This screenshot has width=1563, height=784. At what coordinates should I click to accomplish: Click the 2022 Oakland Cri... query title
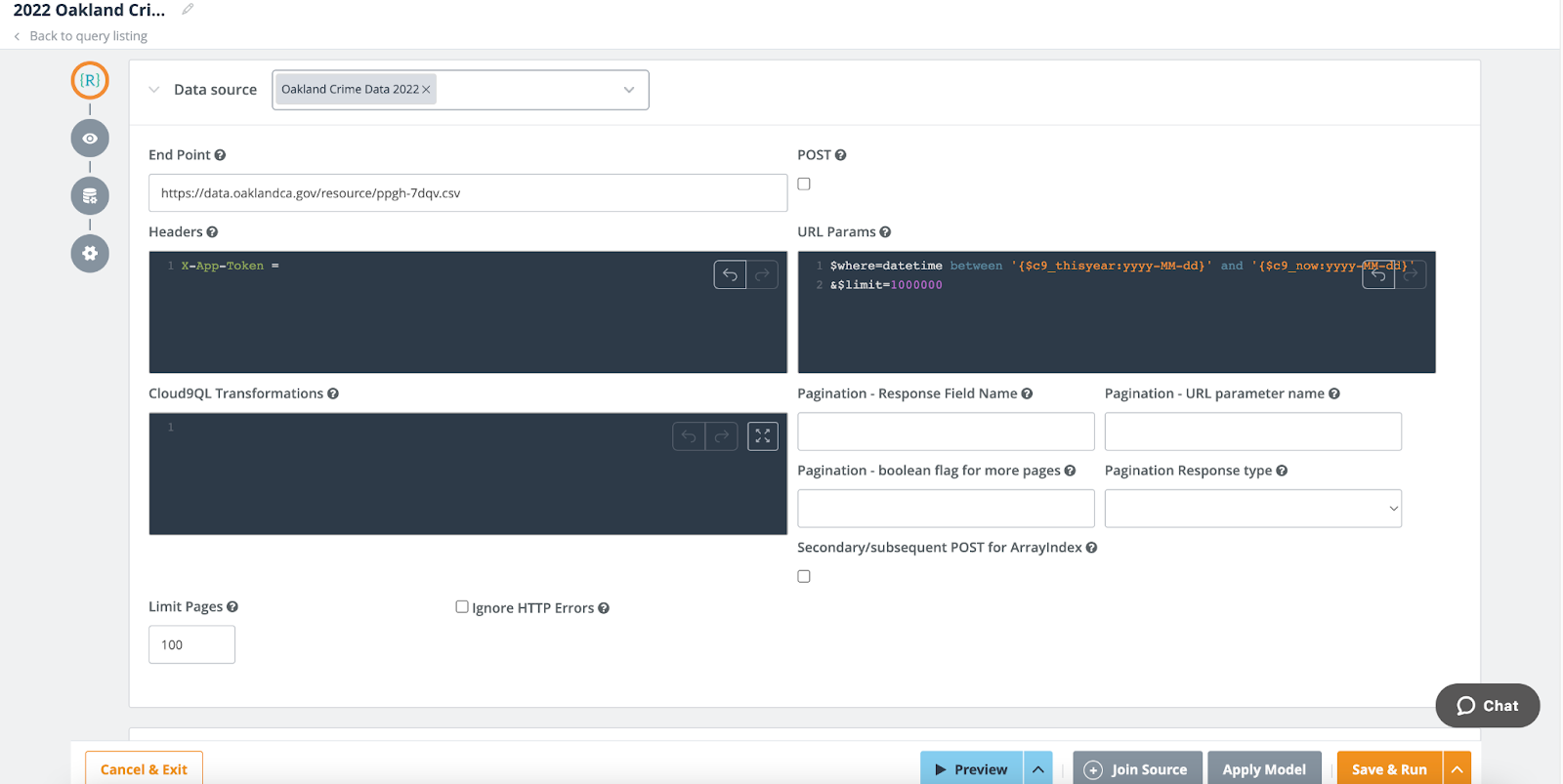[x=89, y=10]
